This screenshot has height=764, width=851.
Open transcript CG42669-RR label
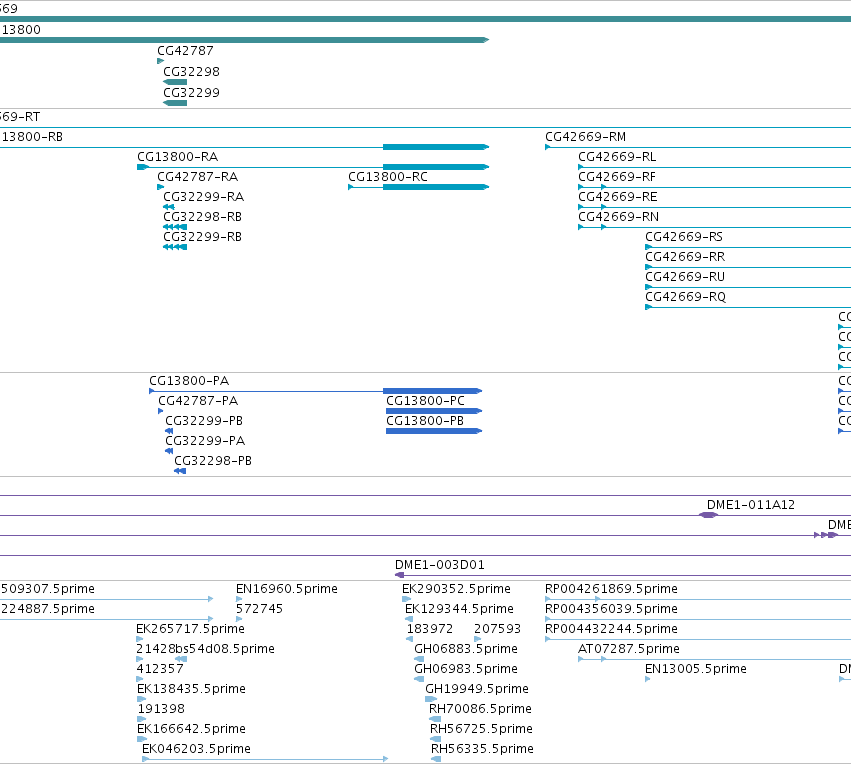click(x=685, y=257)
